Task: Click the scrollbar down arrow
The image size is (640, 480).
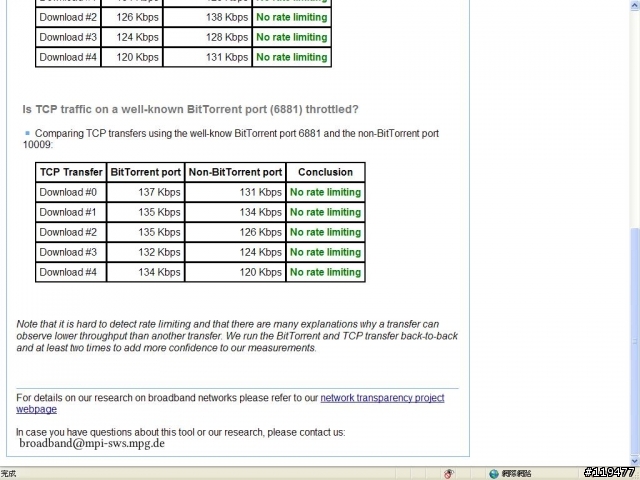Action: (635, 461)
